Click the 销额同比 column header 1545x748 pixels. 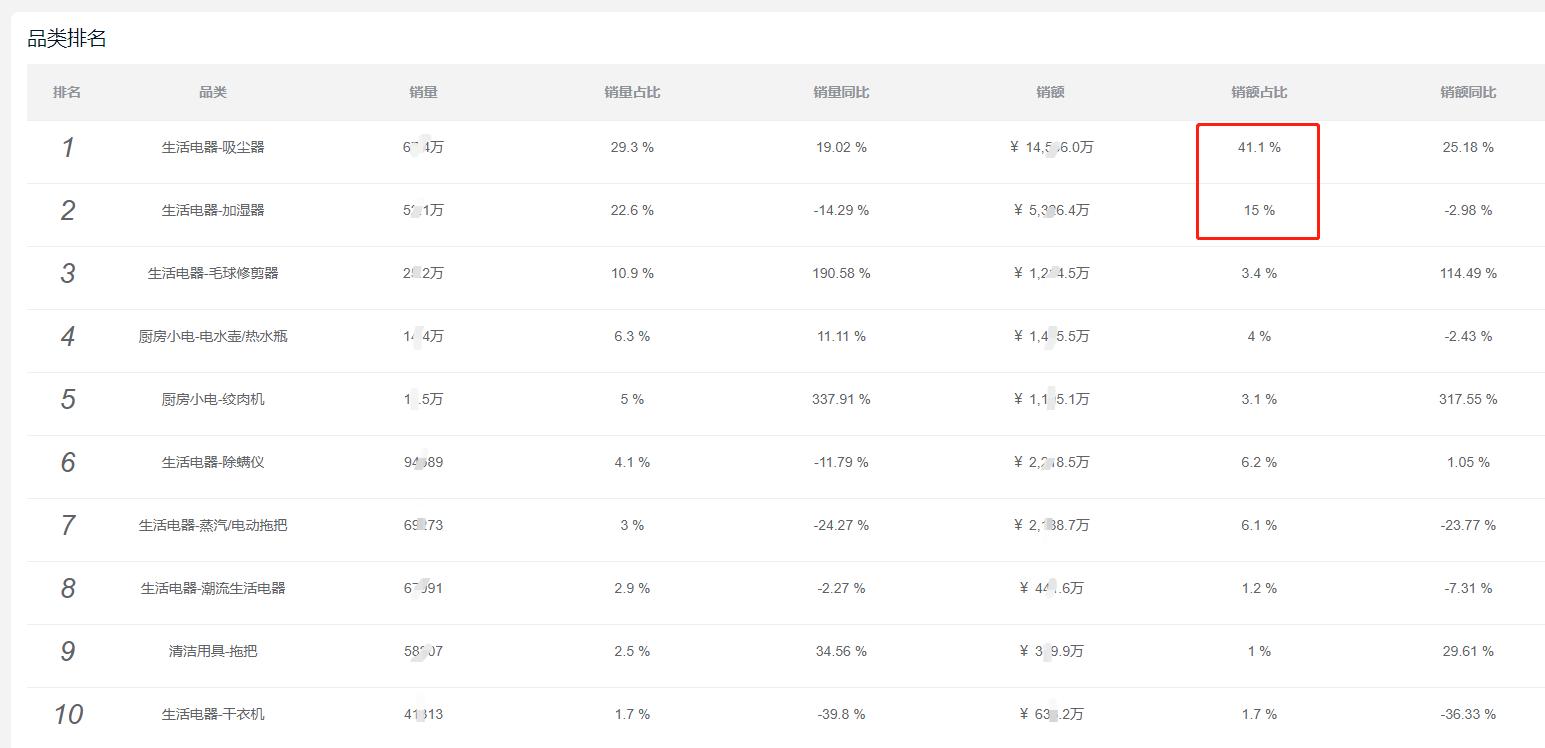(x=1468, y=92)
